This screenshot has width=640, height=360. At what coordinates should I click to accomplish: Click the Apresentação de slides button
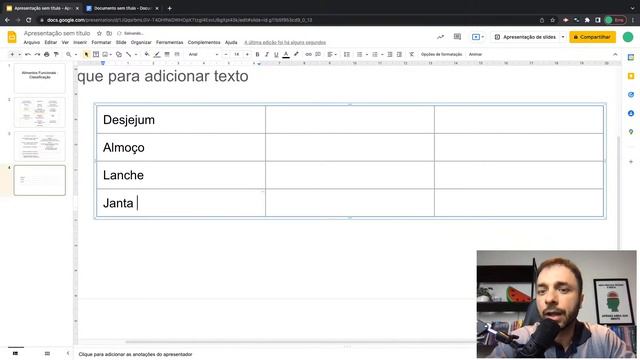525,37
